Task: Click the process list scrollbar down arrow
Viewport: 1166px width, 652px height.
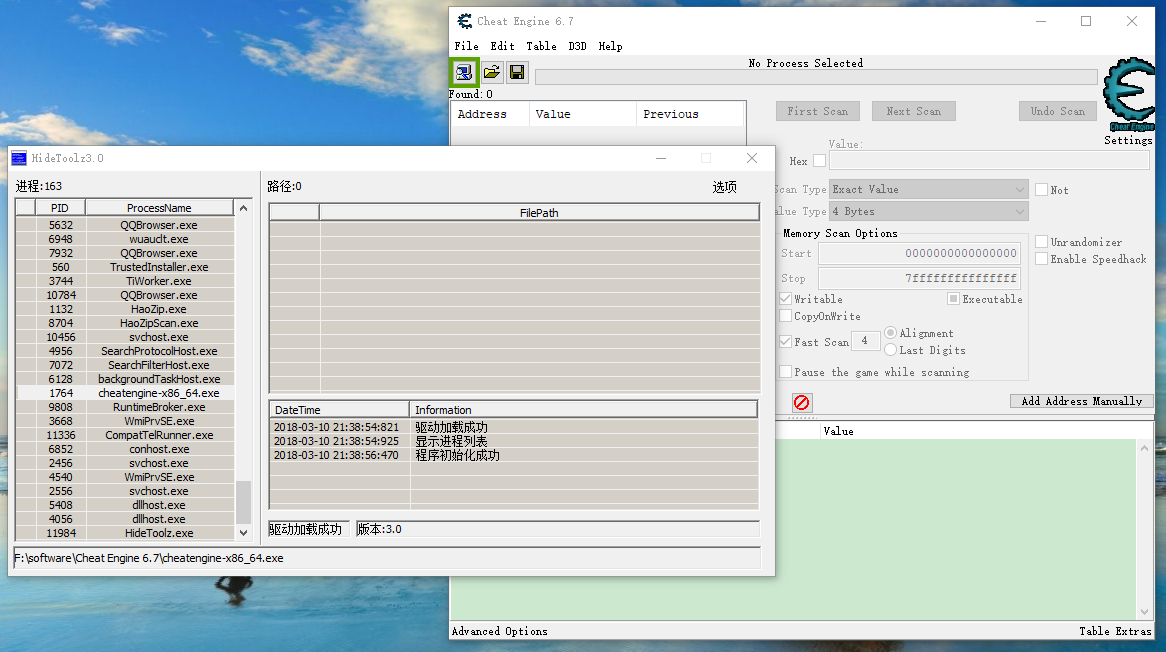Action: 243,532
